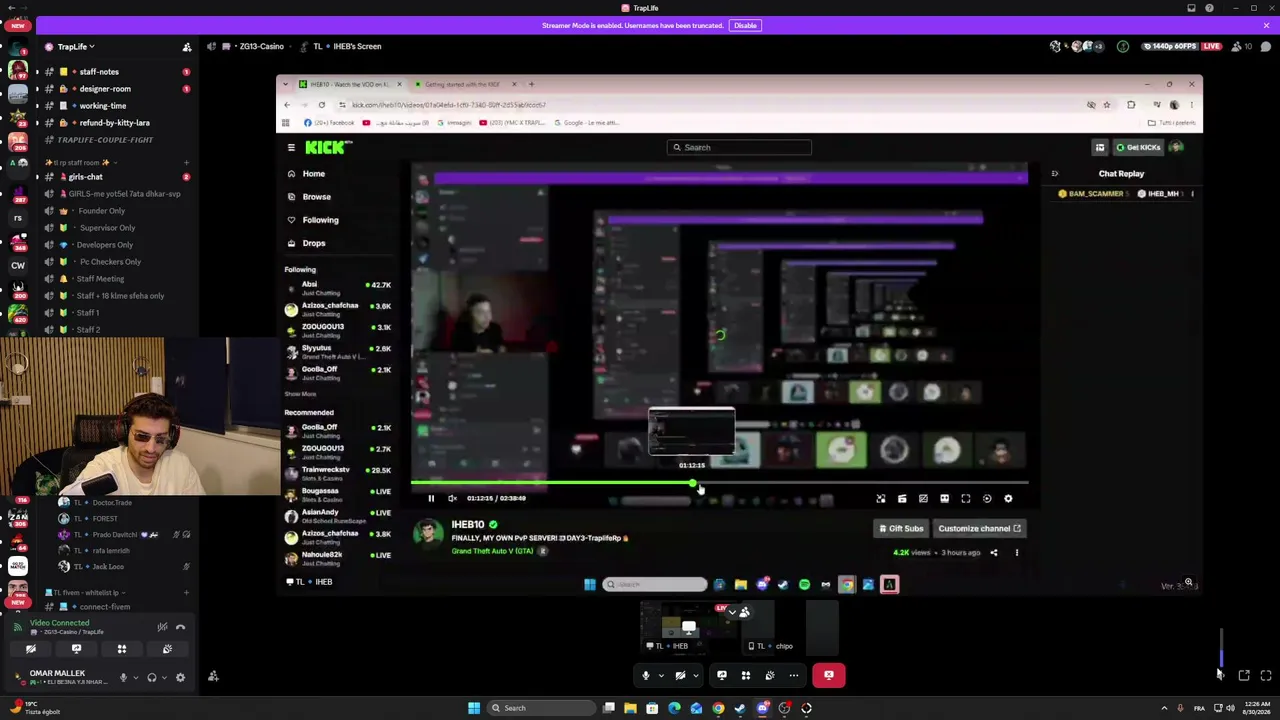
Task: Toggle noise suppression in Video Connected panel
Action: (x=162, y=627)
